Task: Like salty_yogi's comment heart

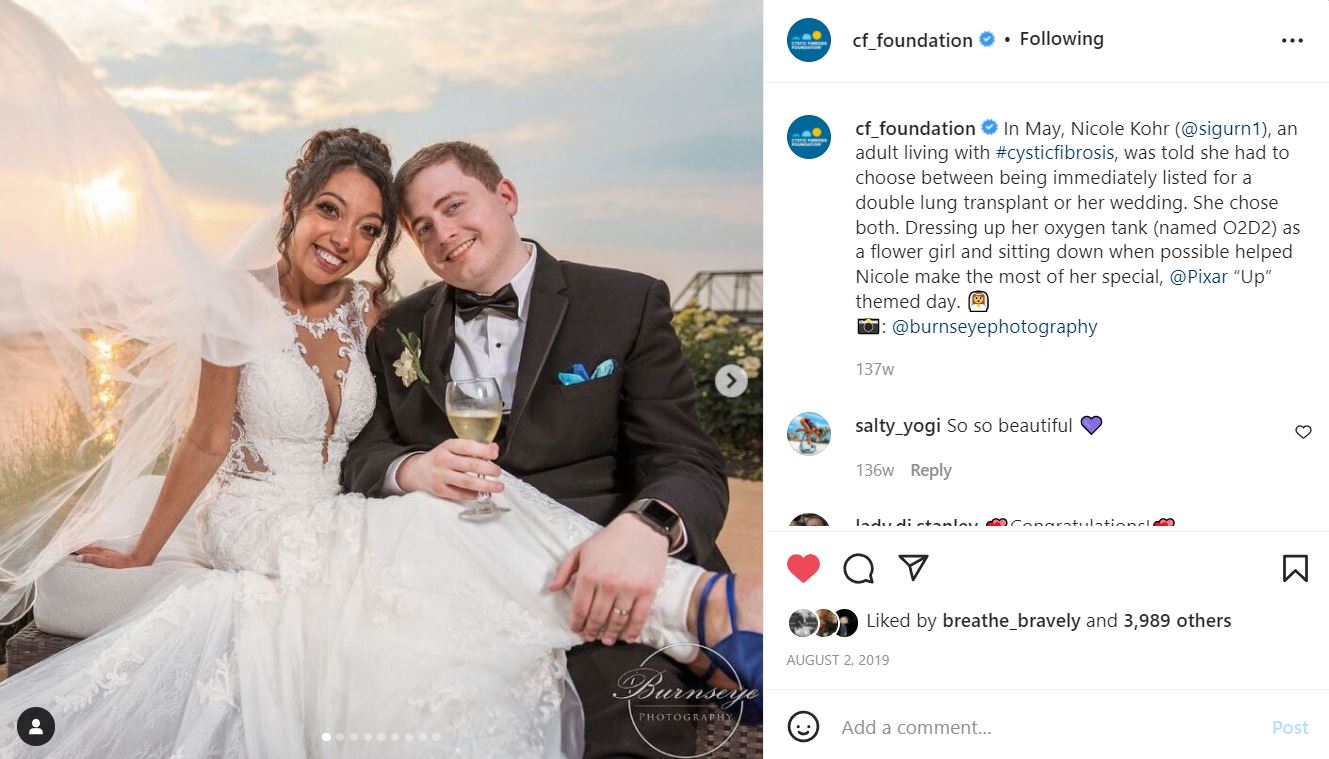Action: [1303, 432]
